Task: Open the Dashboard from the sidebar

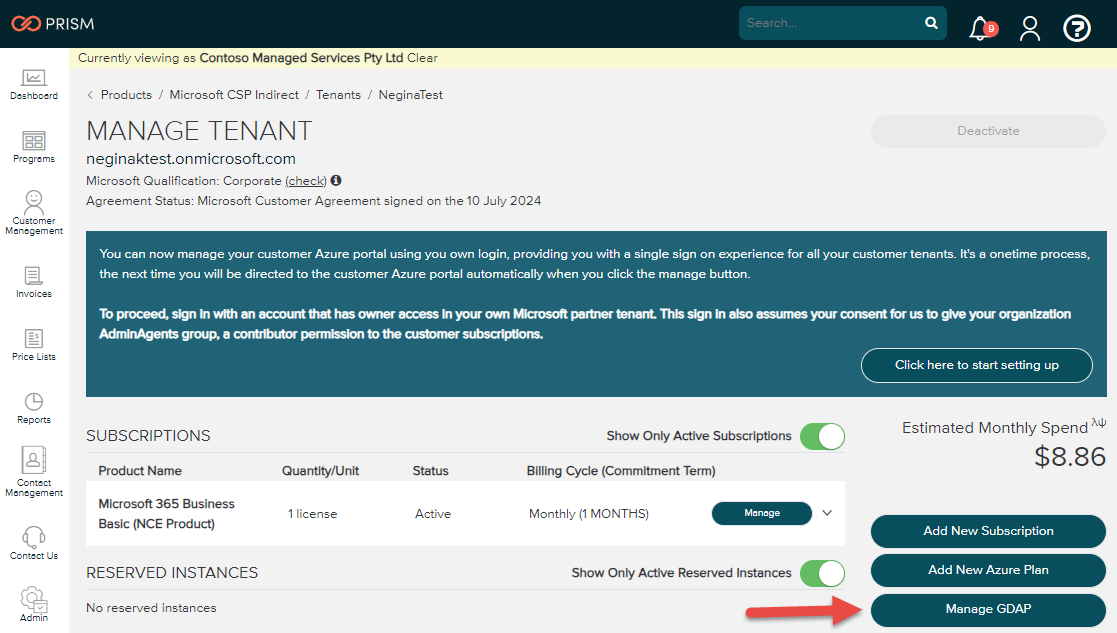Action: 33,84
